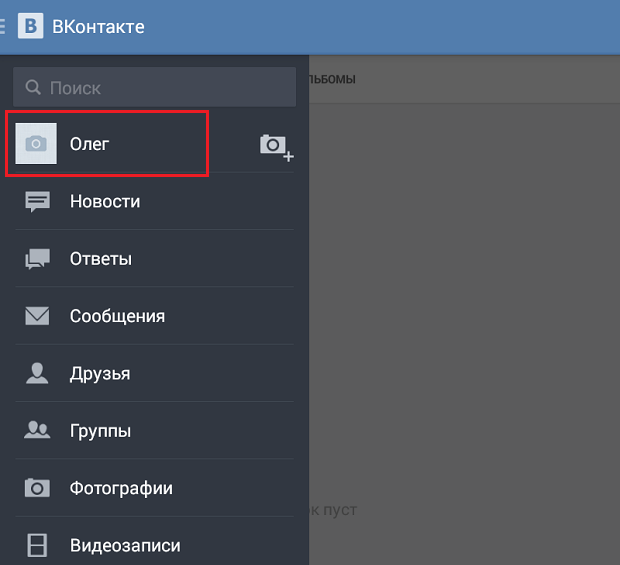The image size is (620, 565).
Task: Click the Новости news icon
Action: point(38,201)
